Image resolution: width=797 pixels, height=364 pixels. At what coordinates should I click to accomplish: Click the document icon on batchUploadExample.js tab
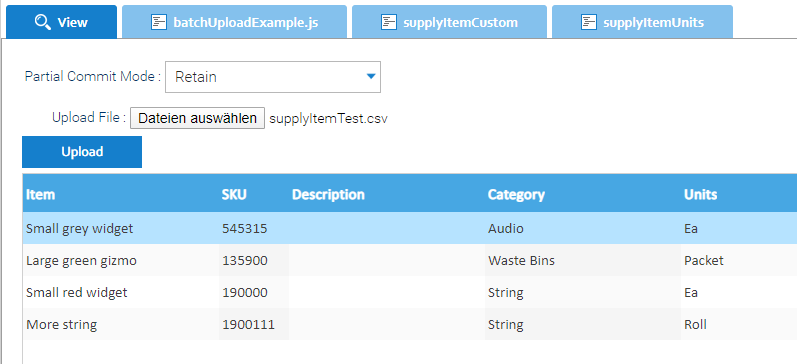[x=159, y=22]
